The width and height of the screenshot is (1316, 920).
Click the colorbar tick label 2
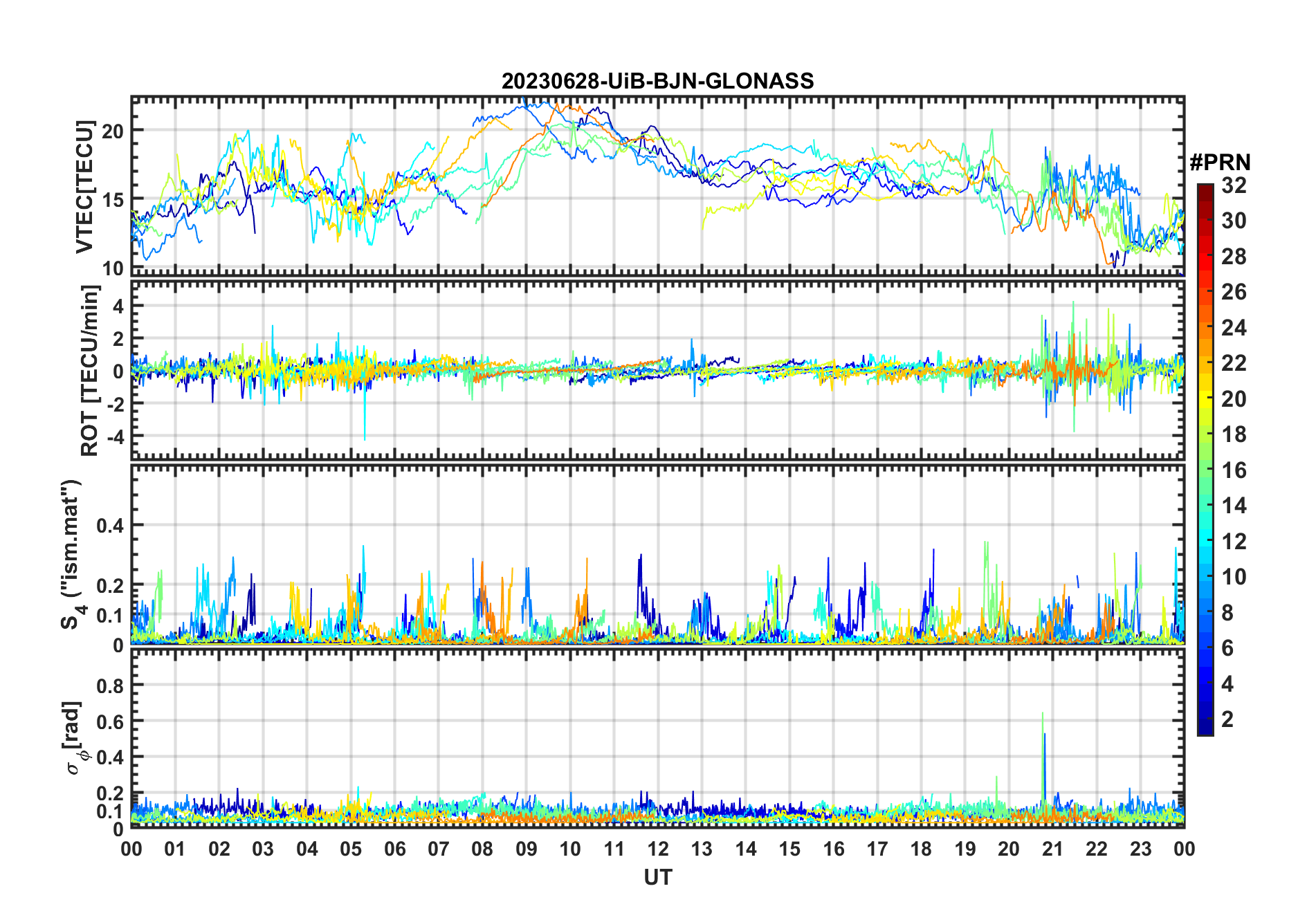tap(1227, 719)
